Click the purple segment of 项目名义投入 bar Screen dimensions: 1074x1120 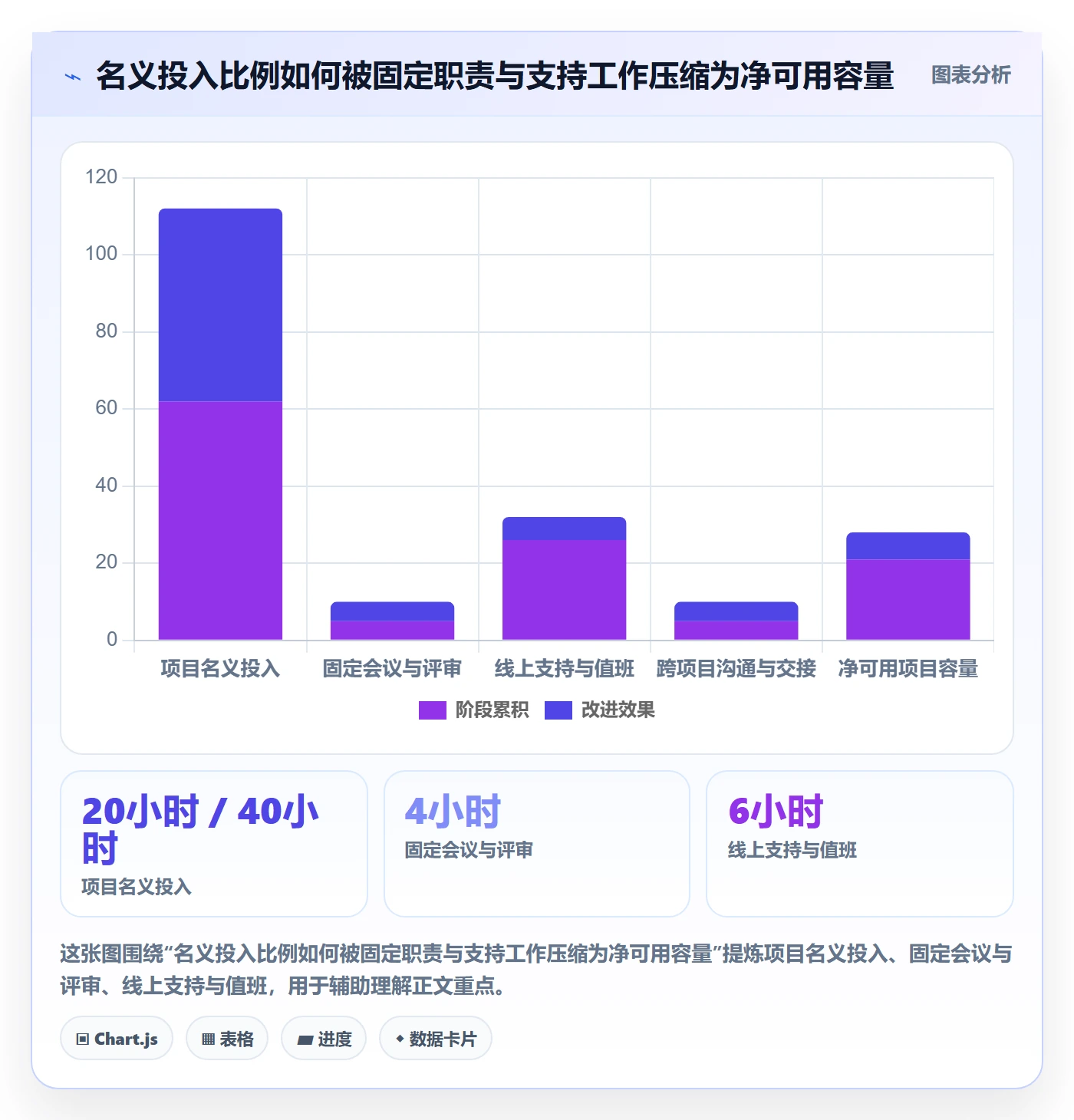(x=221, y=520)
